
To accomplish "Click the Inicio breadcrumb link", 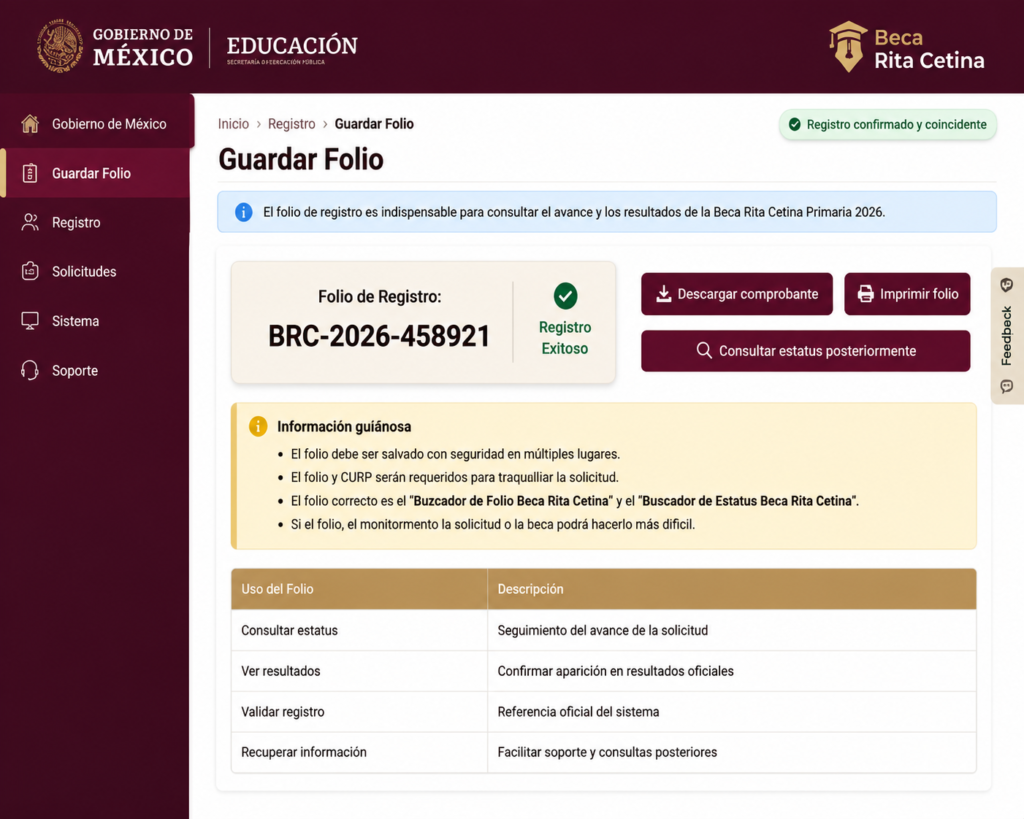I will (233, 123).
